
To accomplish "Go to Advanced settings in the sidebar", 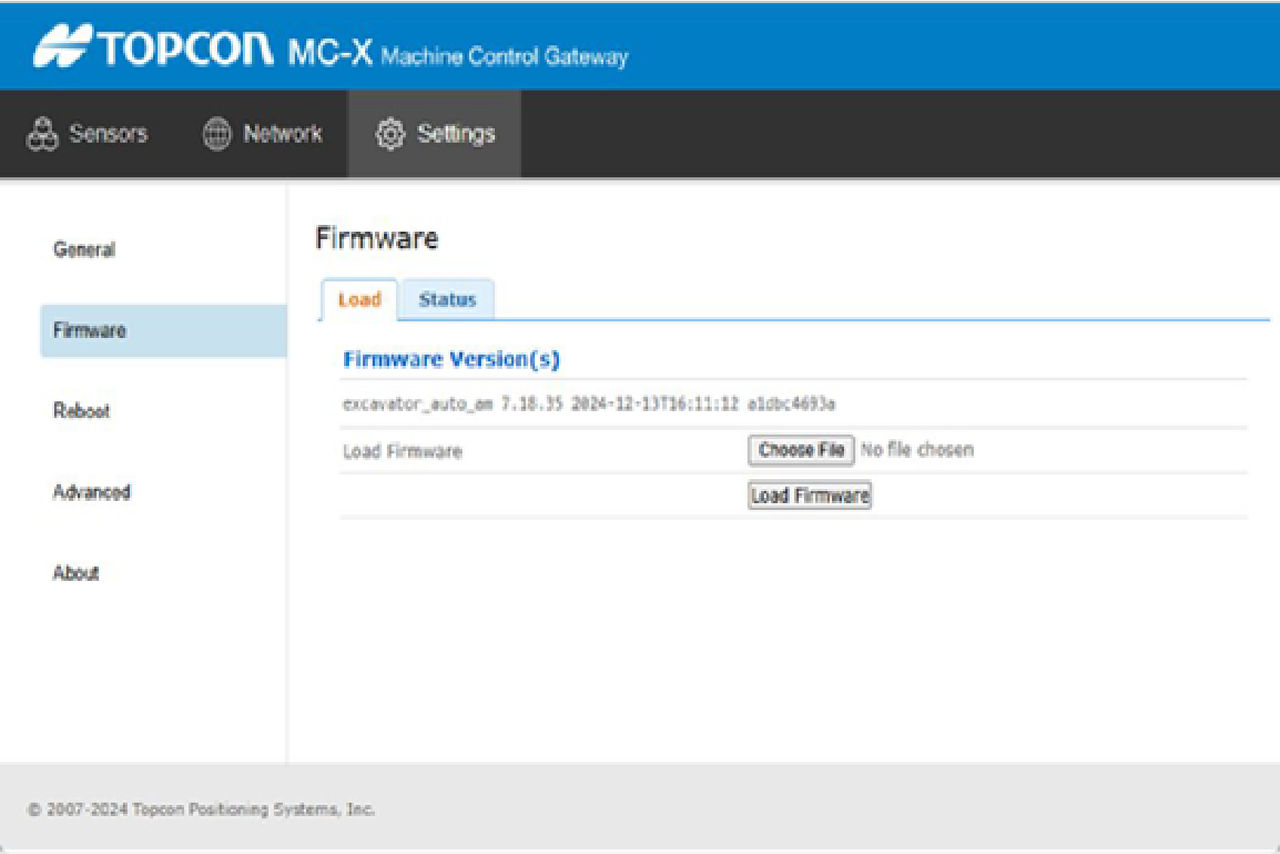I will pos(91,492).
